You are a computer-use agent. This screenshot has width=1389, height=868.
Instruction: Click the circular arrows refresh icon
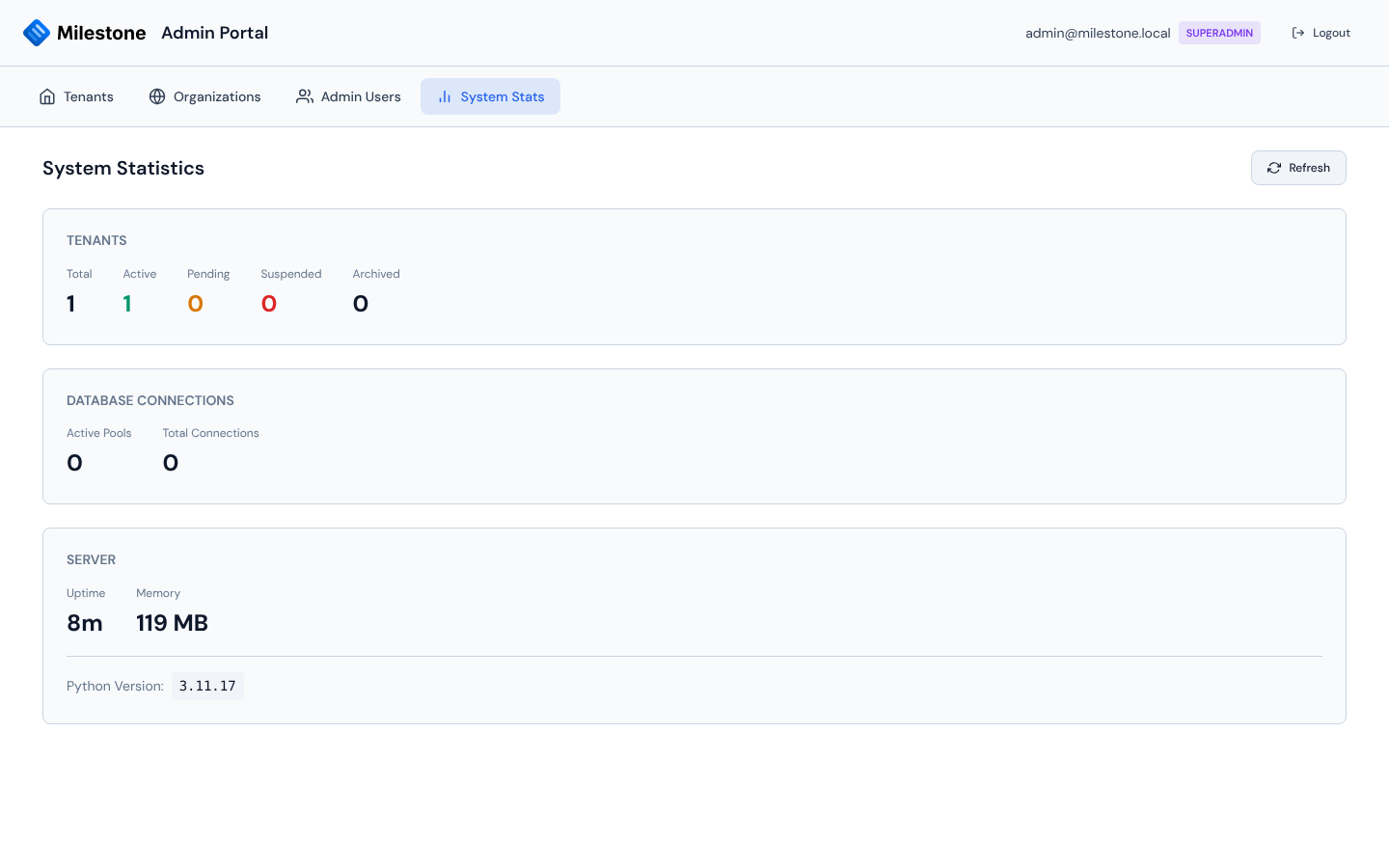pyautogui.click(x=1274, y=168)
